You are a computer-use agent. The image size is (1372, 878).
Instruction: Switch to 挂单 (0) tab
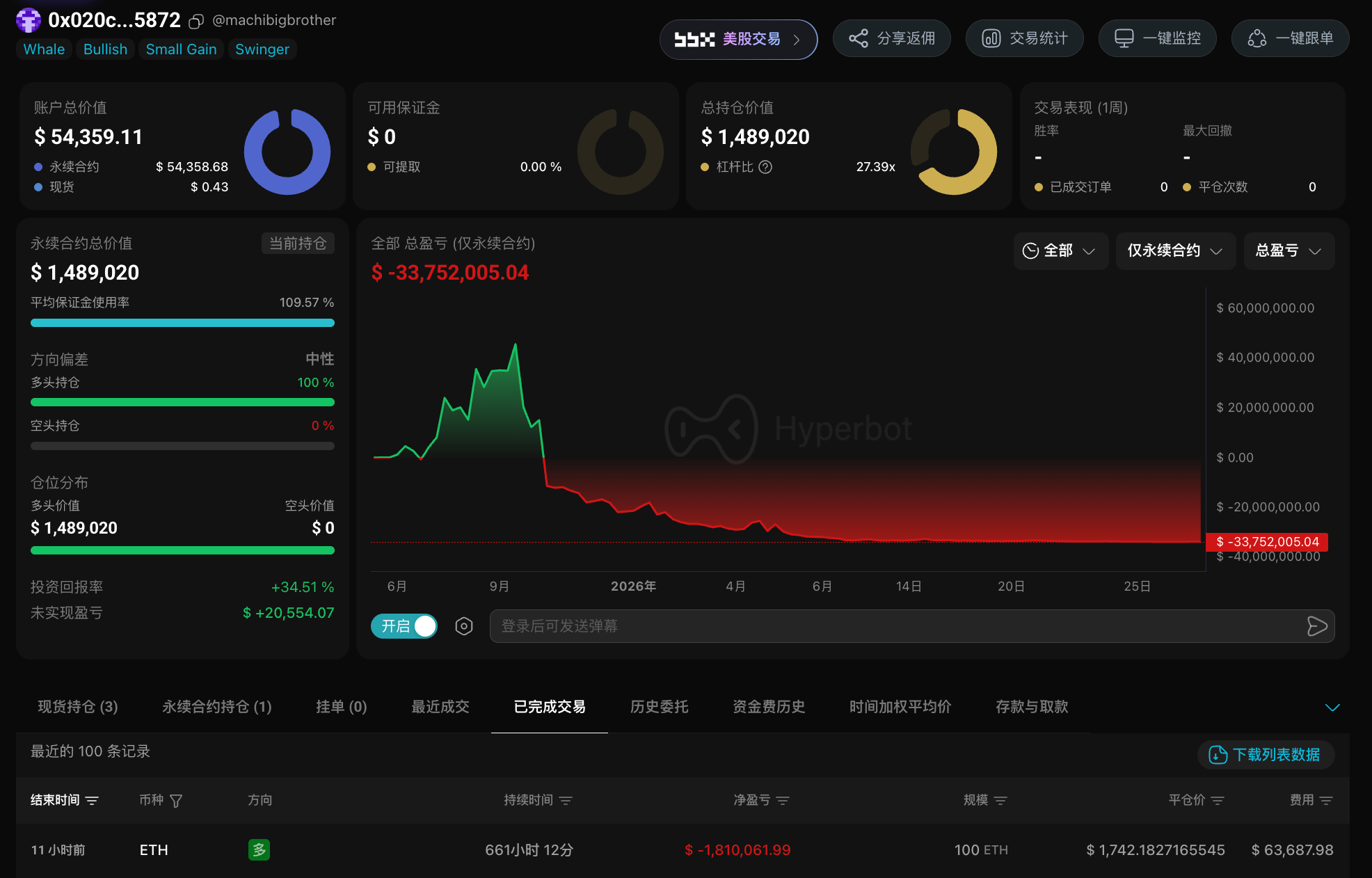click(x=342, y=707)
